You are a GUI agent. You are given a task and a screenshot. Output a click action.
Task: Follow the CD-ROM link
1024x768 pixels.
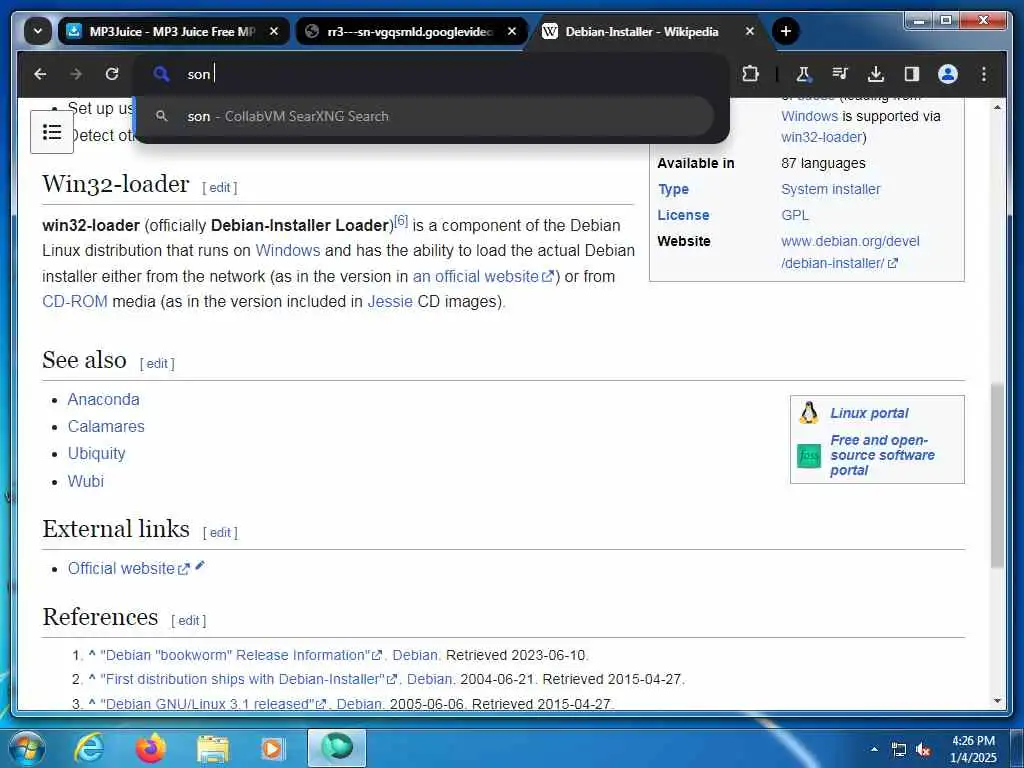(x=74, y=302)
